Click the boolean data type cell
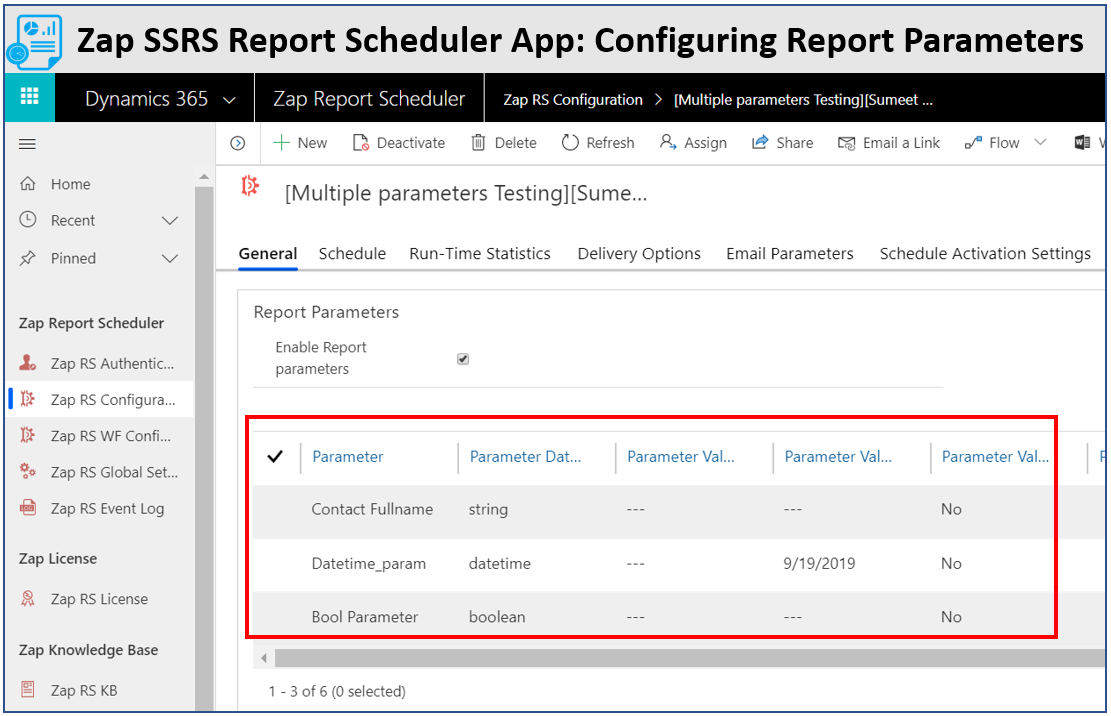Viewport: 1111px width, 716px height. (x=497, y=617)
